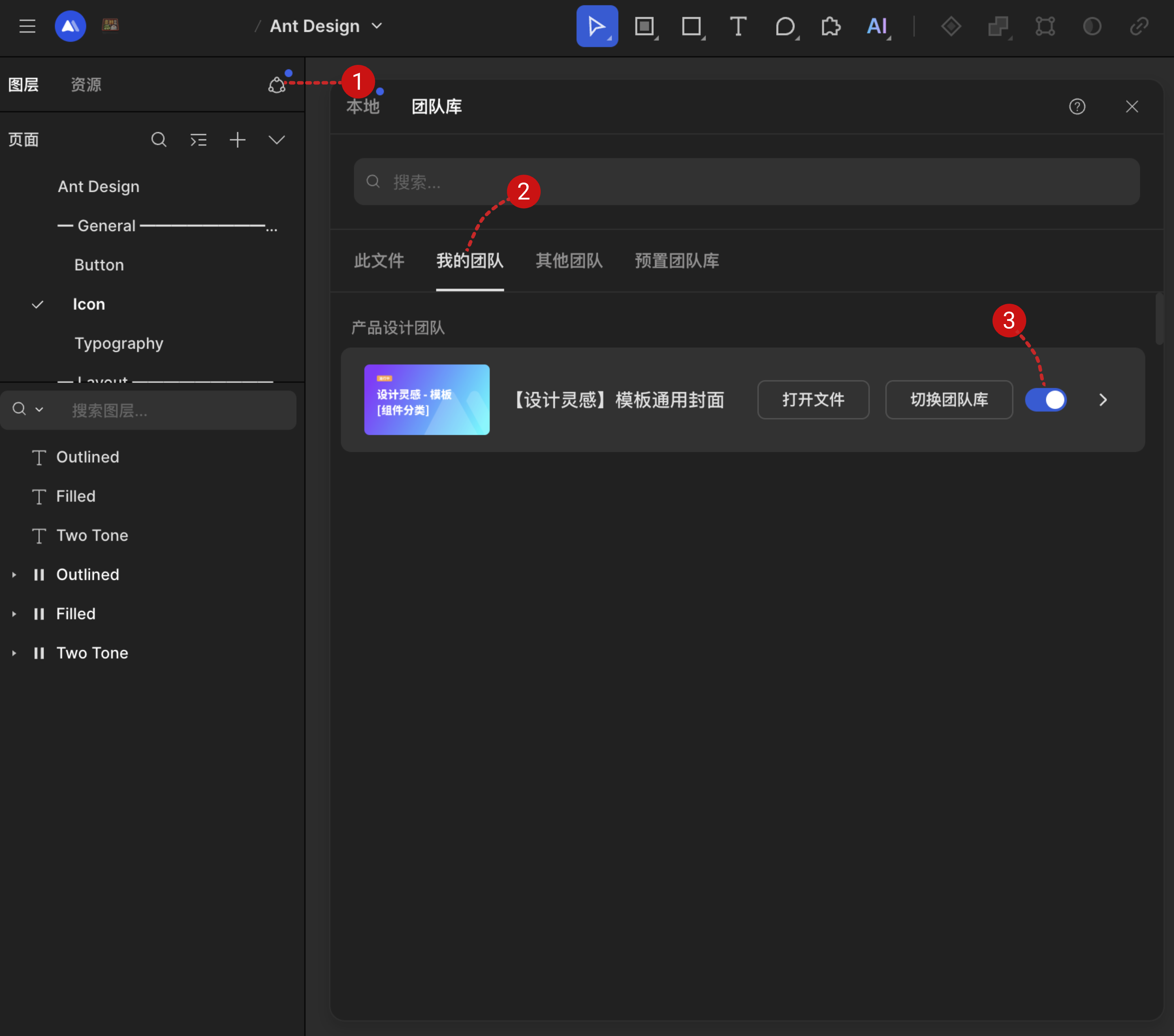Toggle the 模板通用封面 library switch off
The image size is (1174, 1036).
1046,400
